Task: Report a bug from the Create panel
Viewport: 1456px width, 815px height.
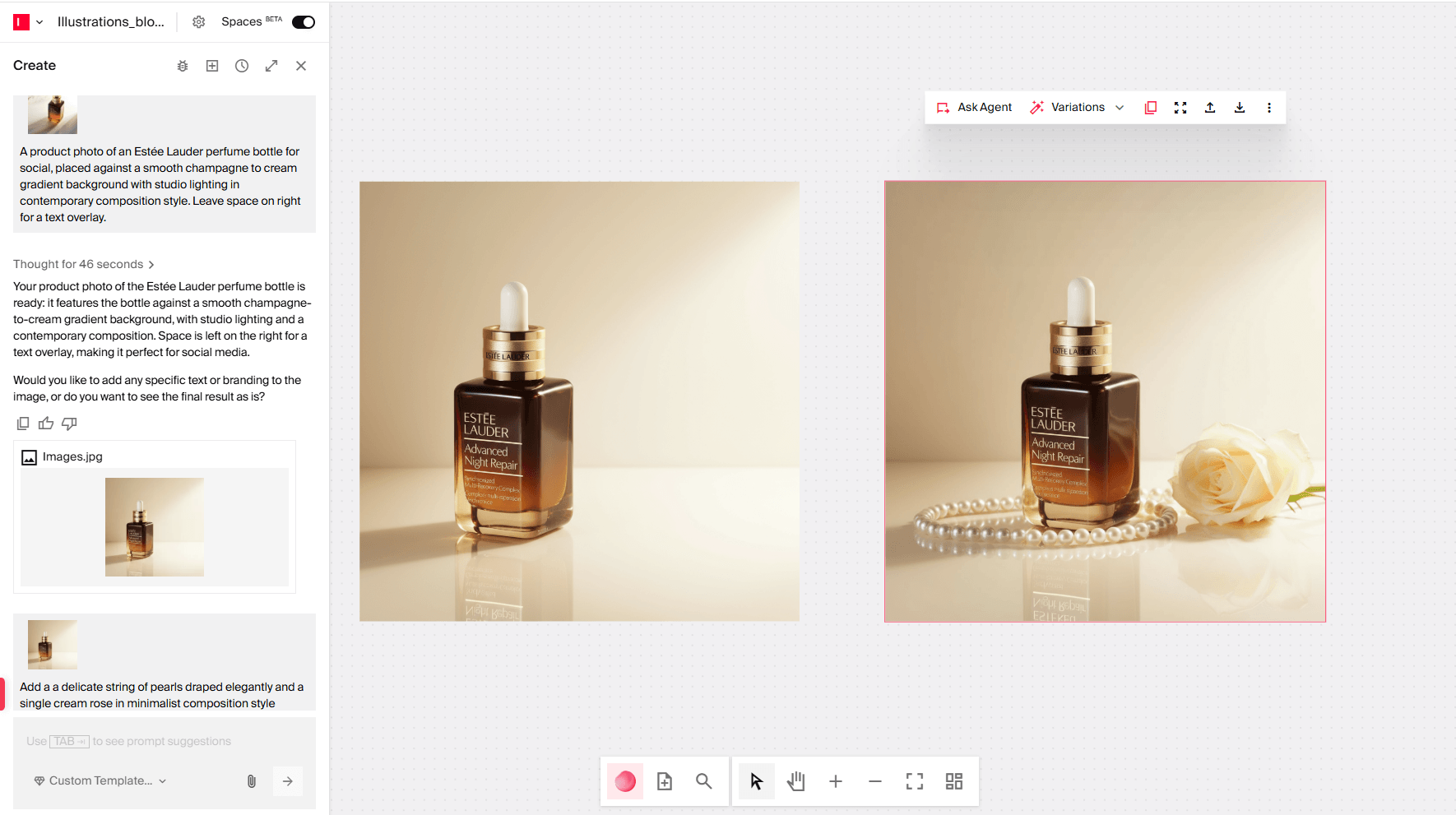Action: click(x=182, y=66)
